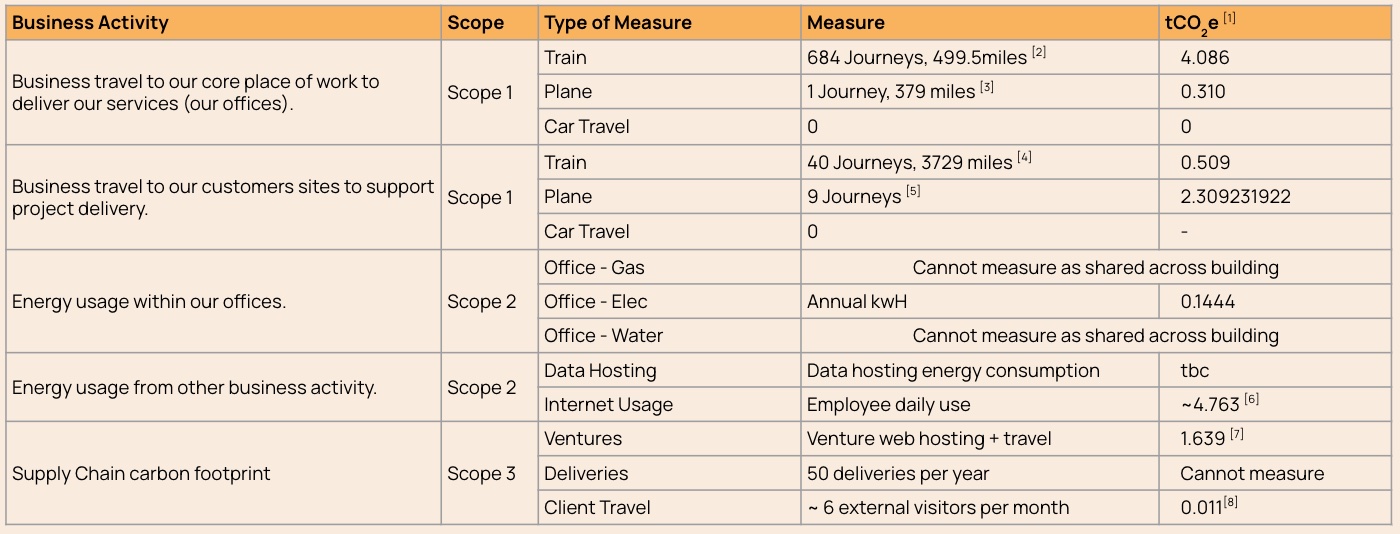Click the Annual kwH measure cell
1400x534 pixels.
tap(857, 301)
